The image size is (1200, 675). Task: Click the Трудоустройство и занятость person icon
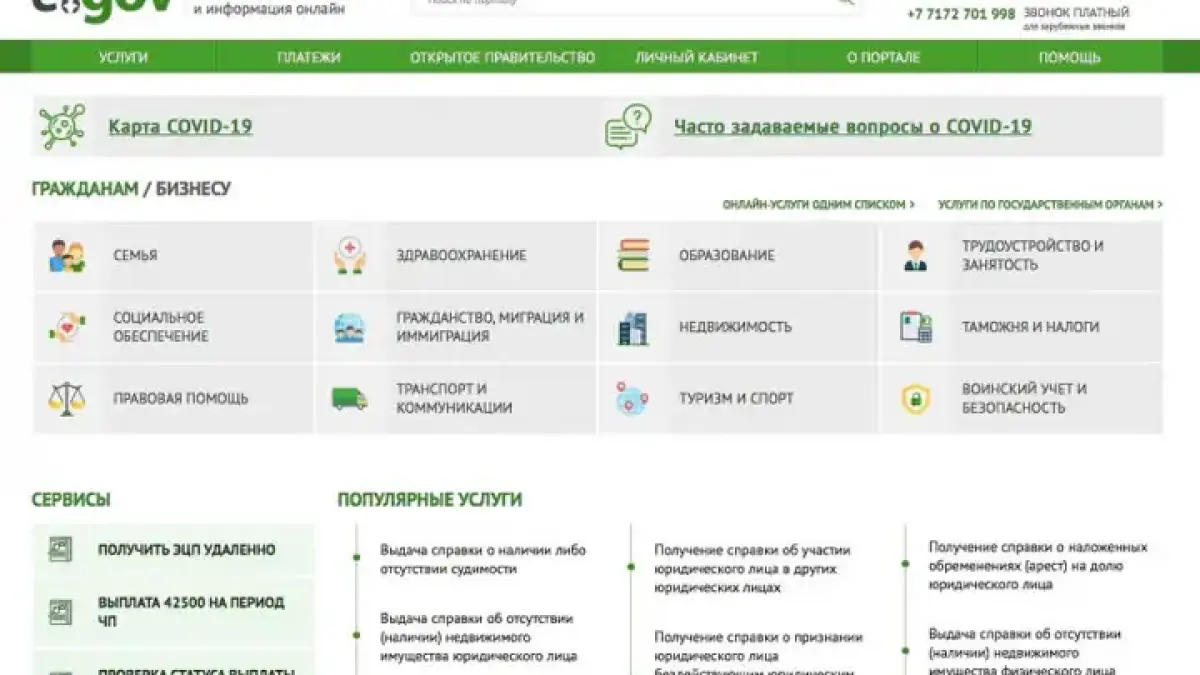point(915,256)
